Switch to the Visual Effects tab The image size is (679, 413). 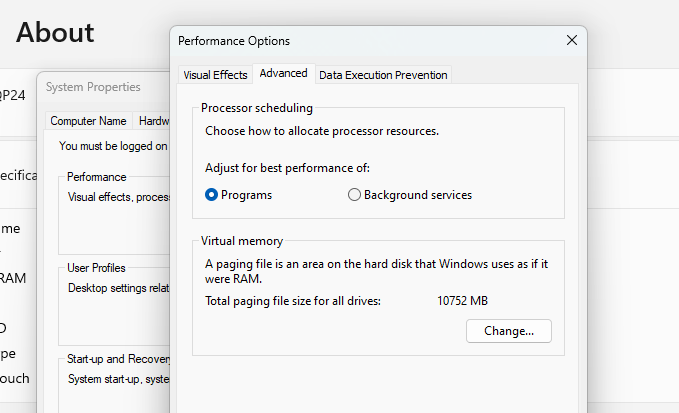coord(215,75)
